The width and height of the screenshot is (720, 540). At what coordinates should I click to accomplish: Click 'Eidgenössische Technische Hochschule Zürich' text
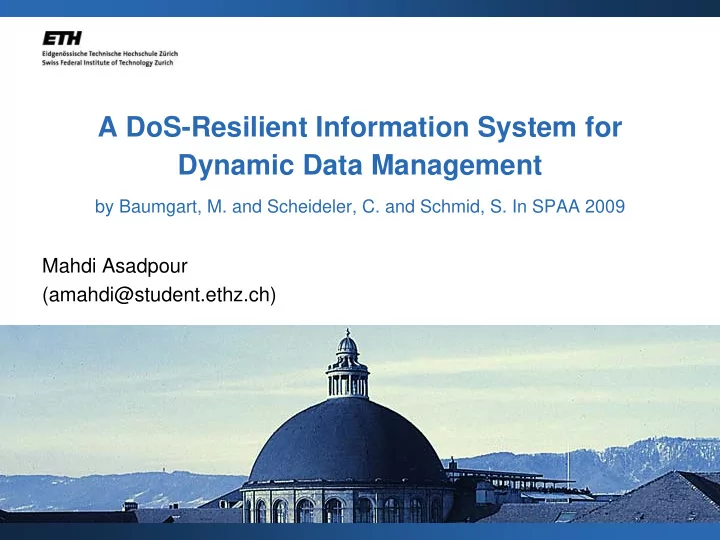pos(110,54)
